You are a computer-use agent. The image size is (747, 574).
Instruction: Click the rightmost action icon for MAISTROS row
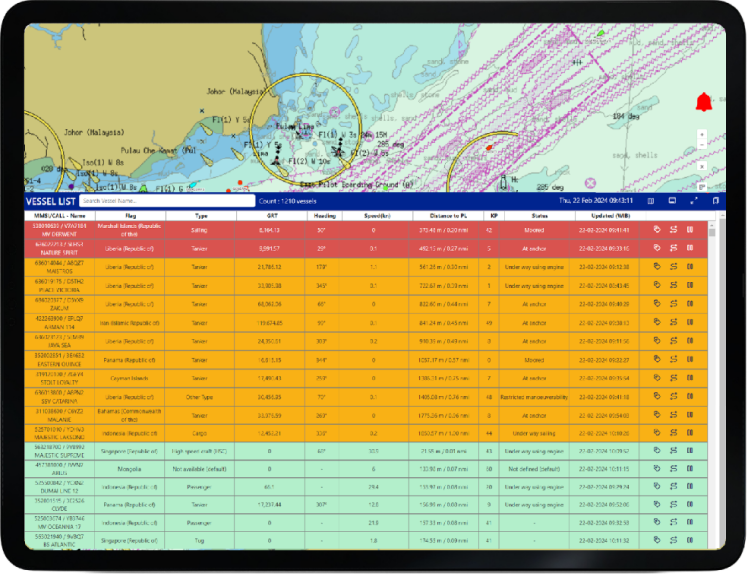pos(690,267)
